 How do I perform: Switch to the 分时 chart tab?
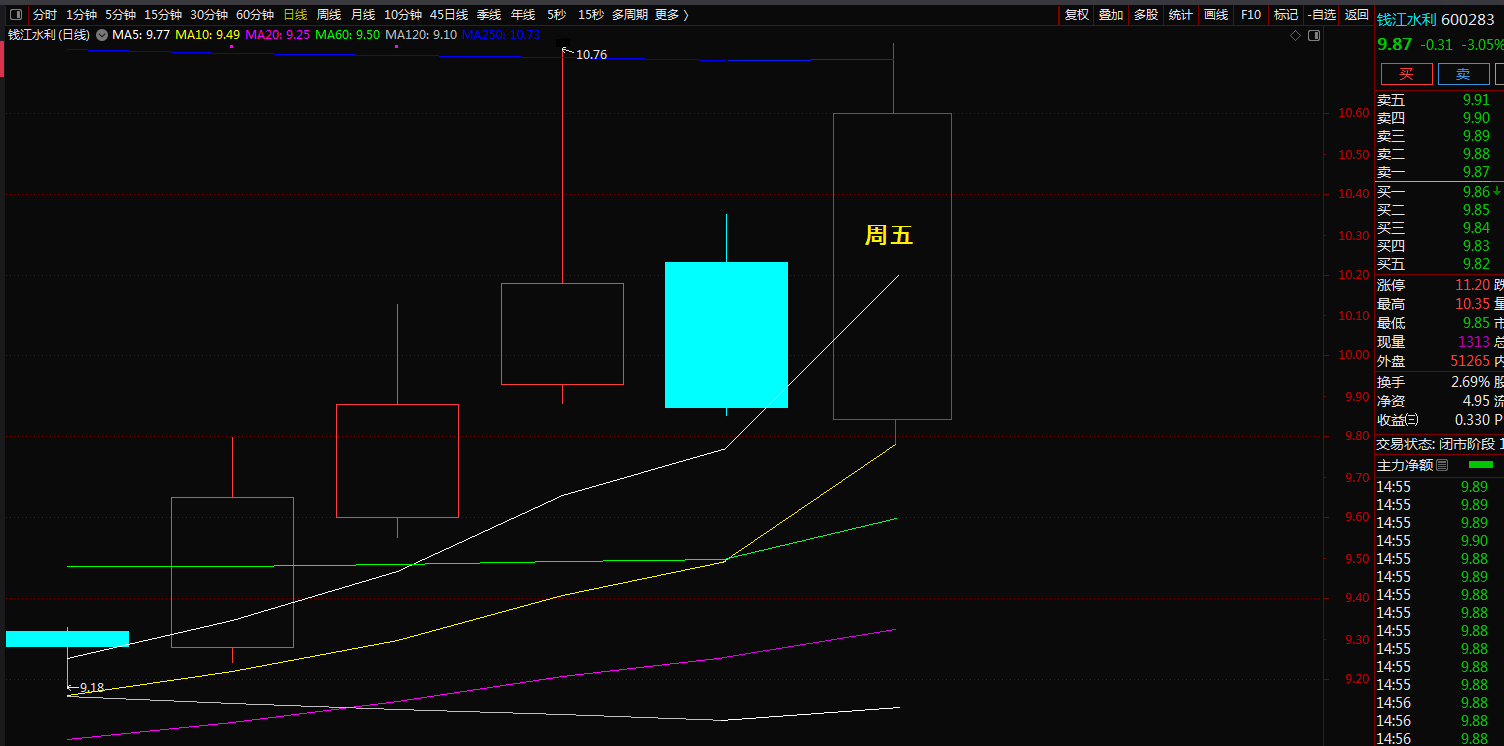tap(45, 15)
